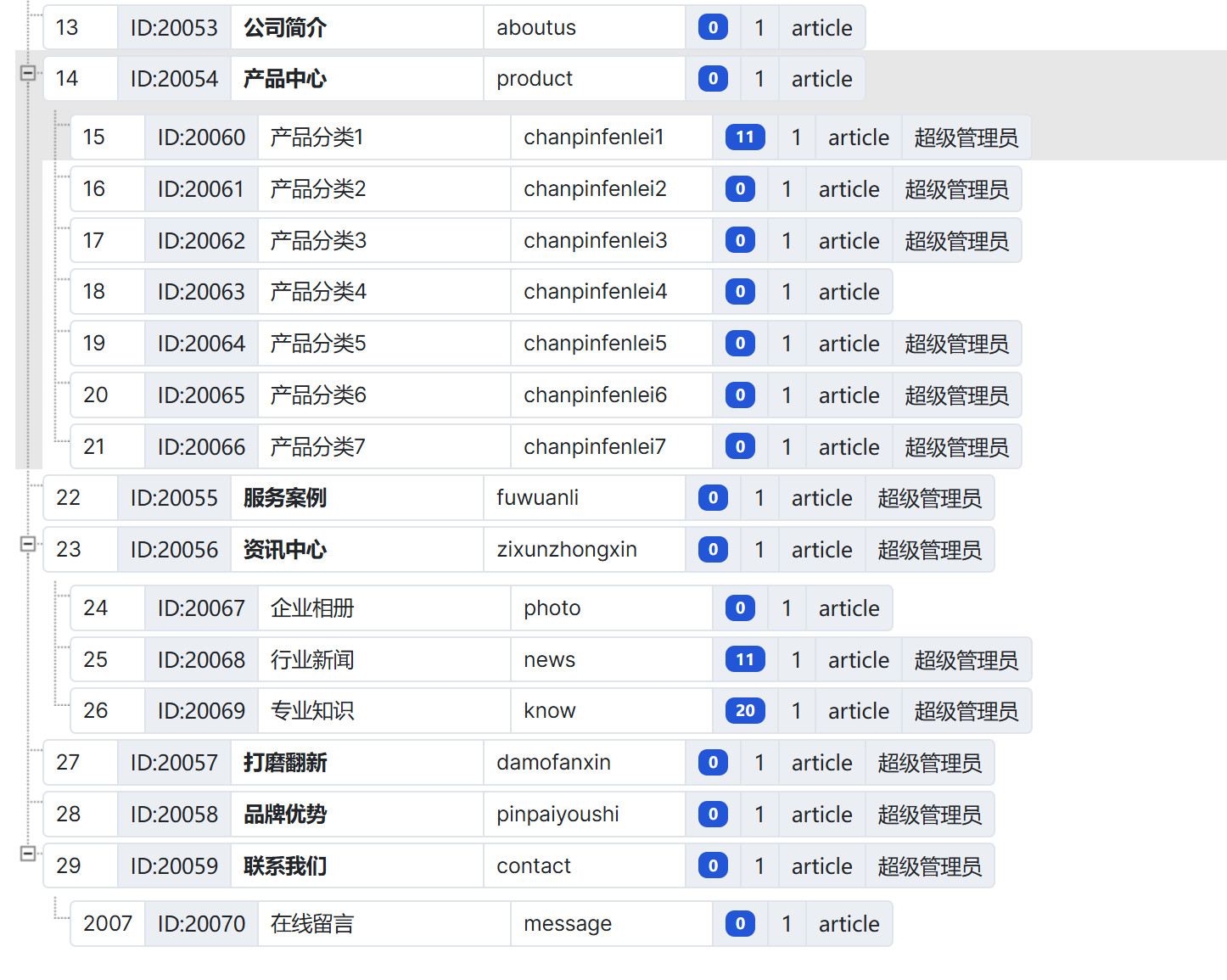Viewport: 1227px width, 980px height.
Task: Click the 0 badge in 公司简介 row
Action: pyautogui.click(x=713, y=28)
